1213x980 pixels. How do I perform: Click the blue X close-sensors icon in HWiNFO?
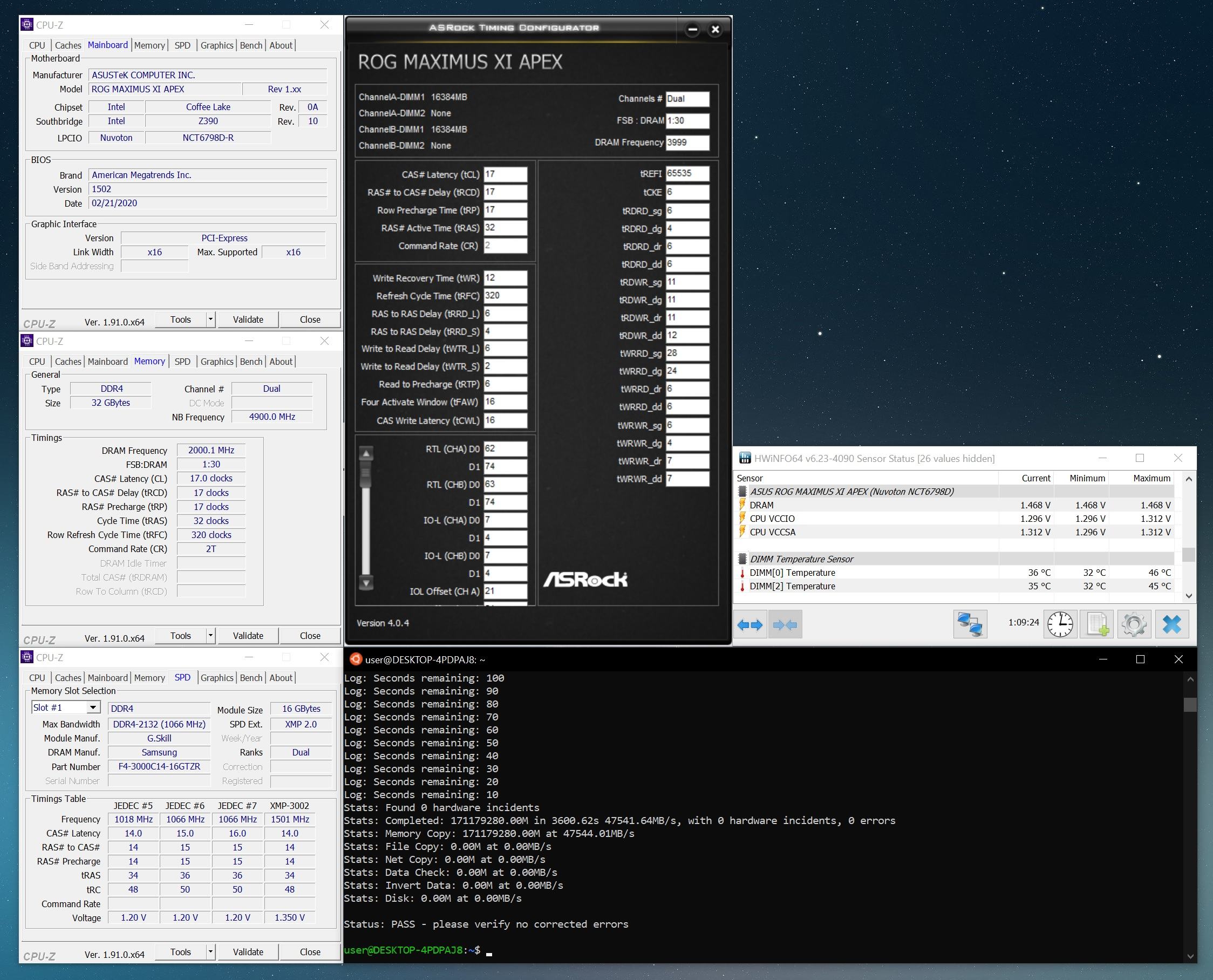click(x=1172, y=624)
